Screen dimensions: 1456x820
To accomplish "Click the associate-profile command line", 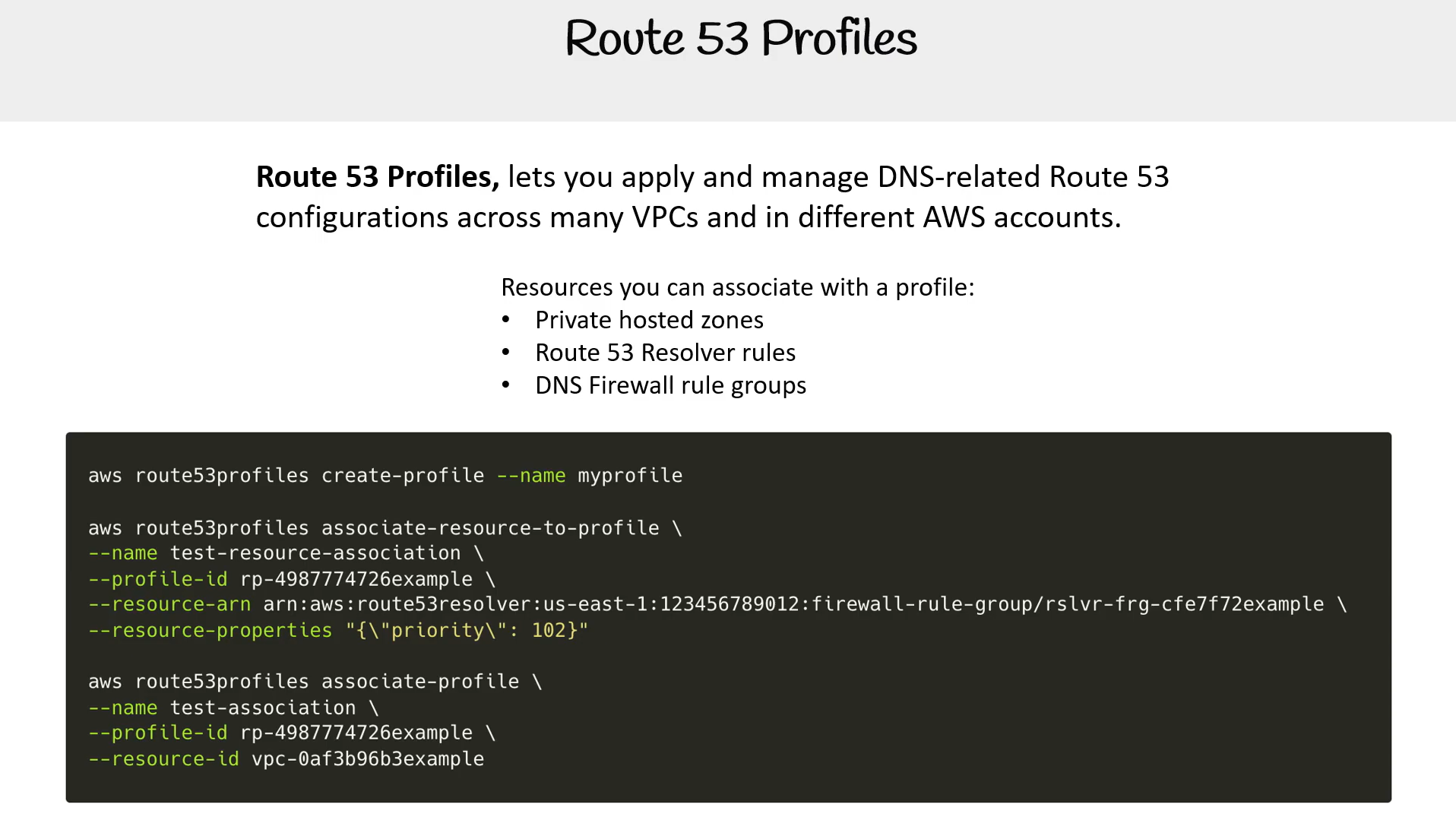I will click(x=315, y=682).
